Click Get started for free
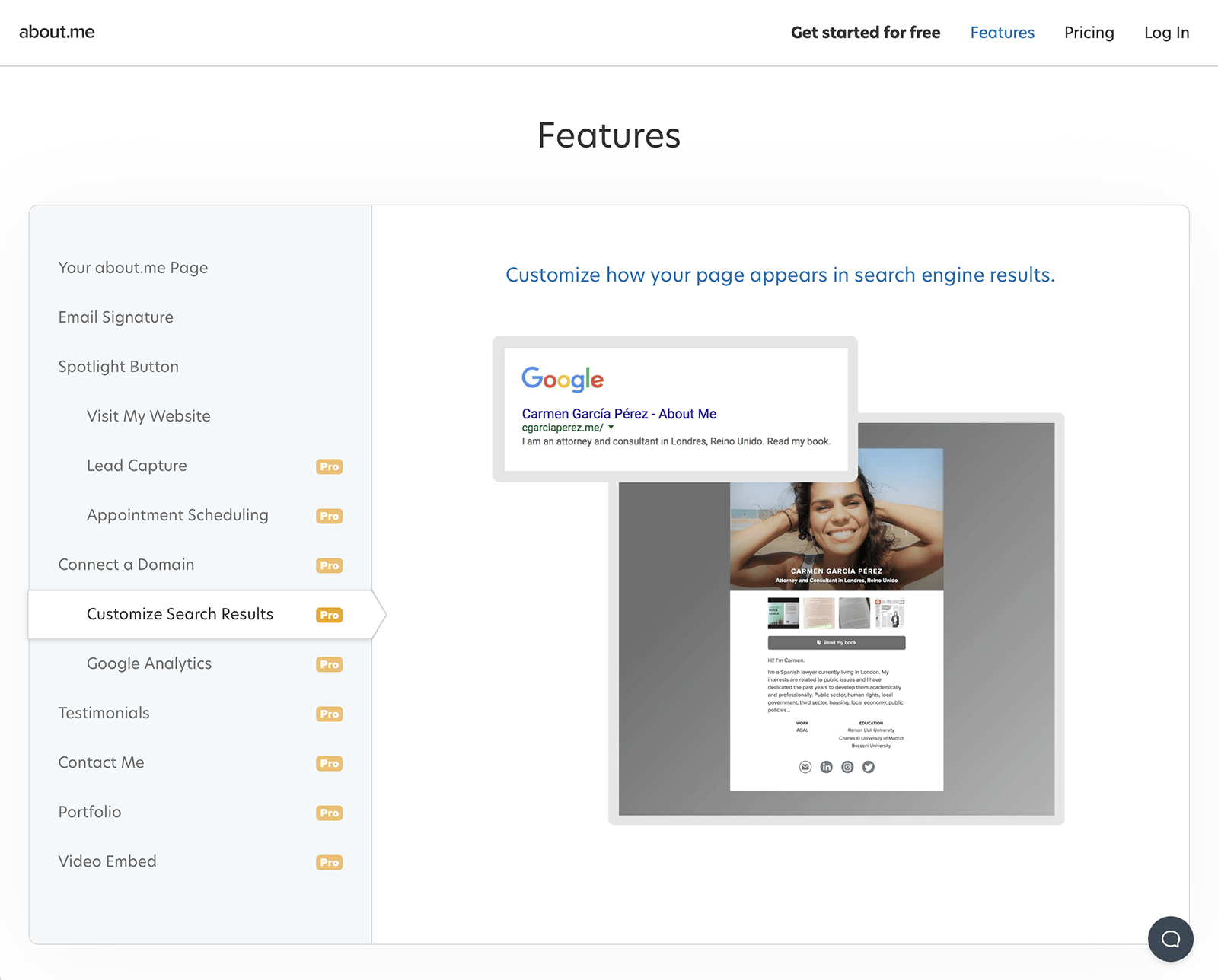Screen dimensions: 1218x980 pos(866,33)
